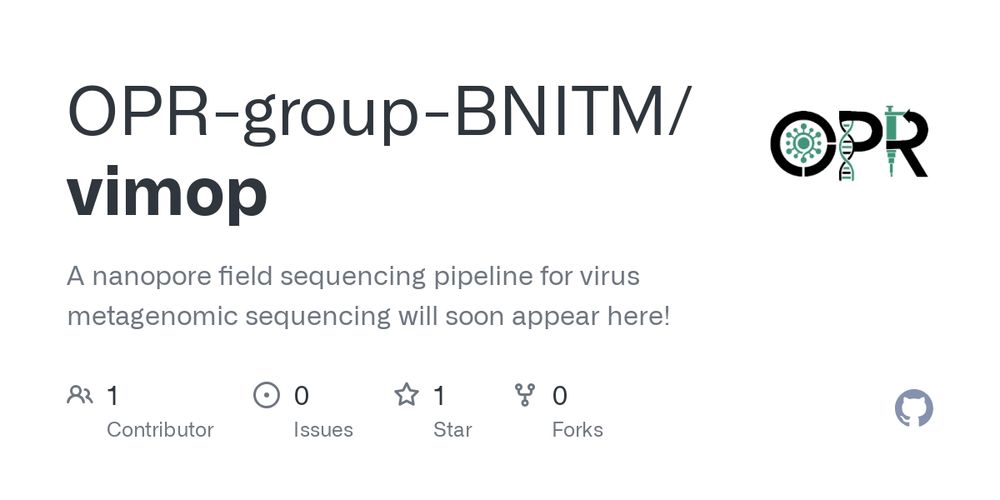1000x500 pixels.
Task: Click the nanopore pipeline description text
Action: pyautogui.click(x=369, y=297)
